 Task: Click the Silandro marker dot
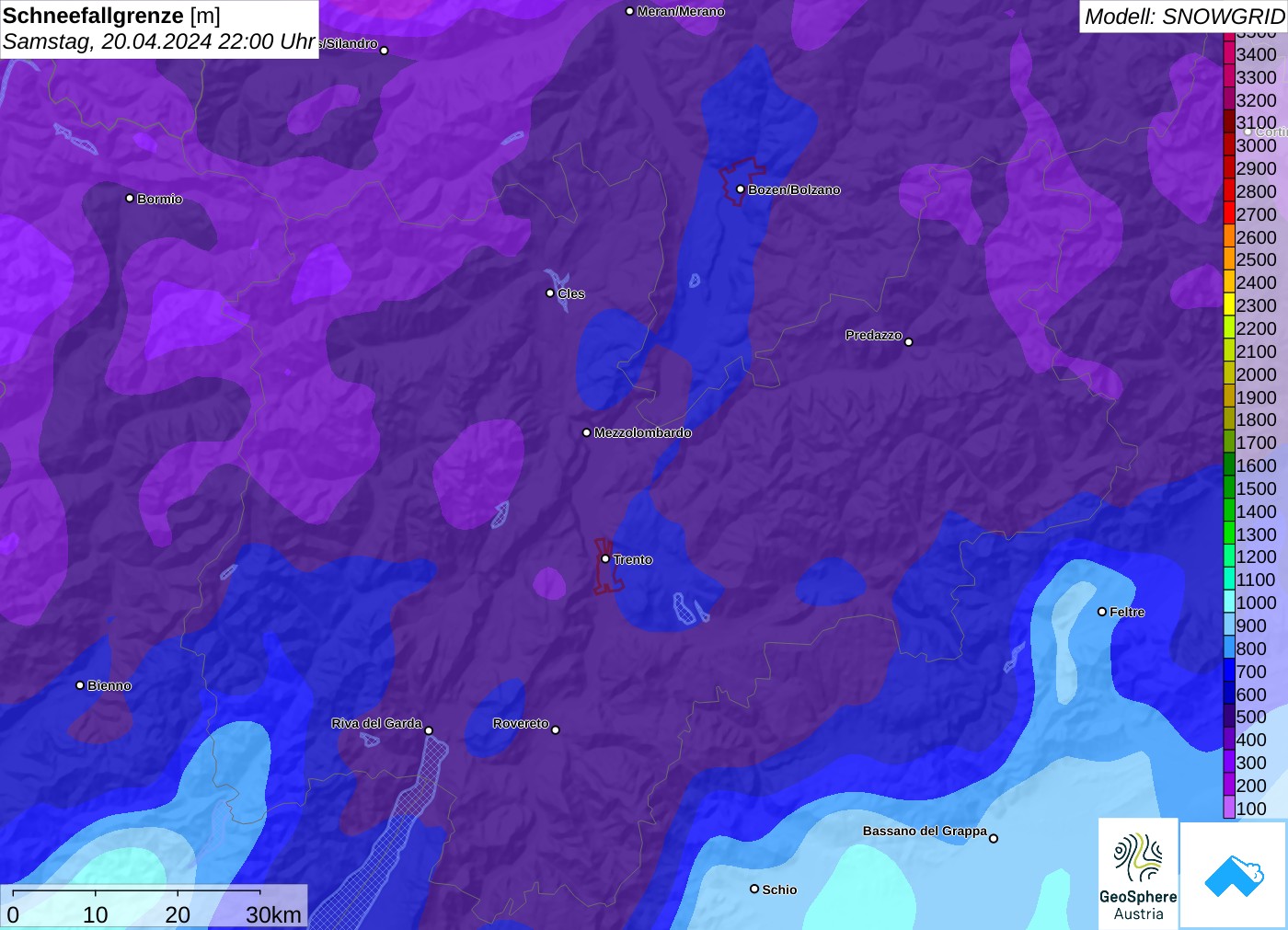pos(385,51)
